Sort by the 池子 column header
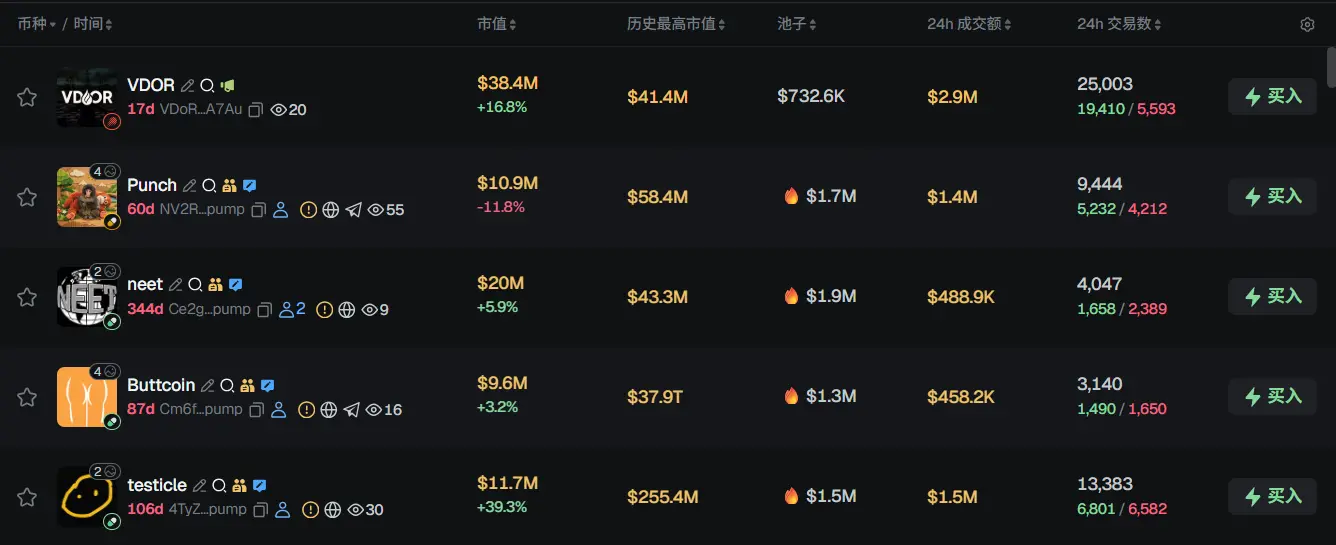The height and width of the screenshot is (545, 1336). point(797,24)
